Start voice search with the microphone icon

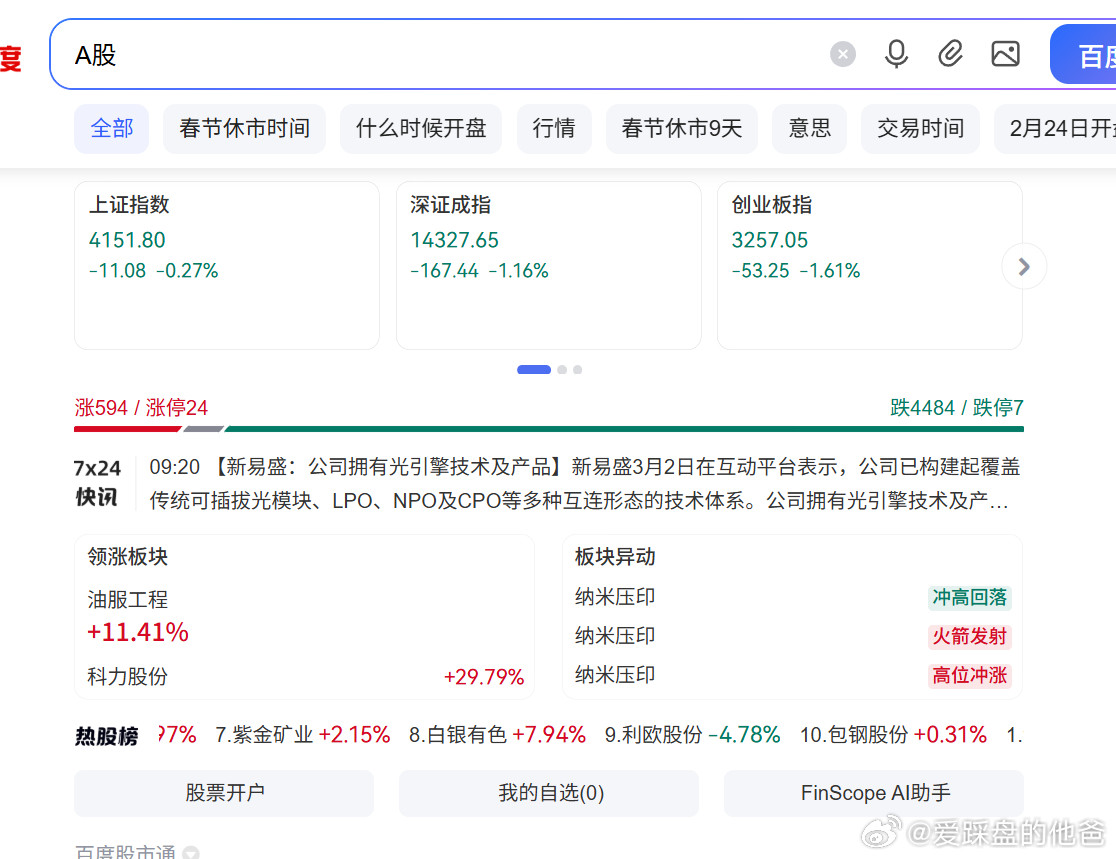click(896, 54)
